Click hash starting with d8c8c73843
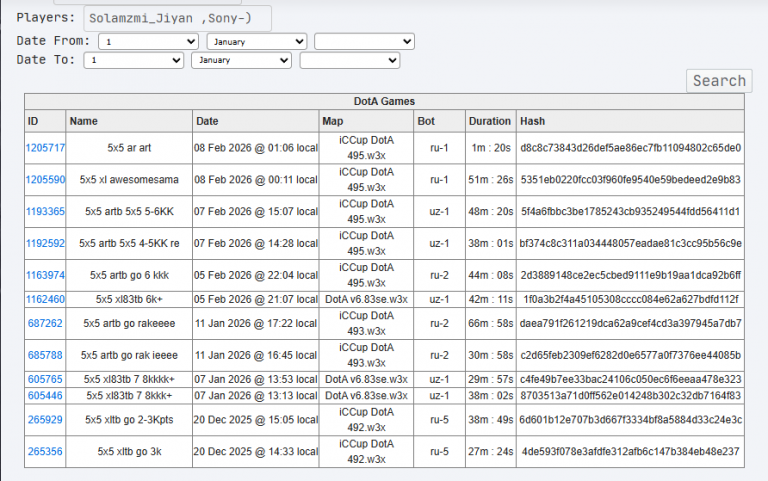768x481 pixels. coord(630,148)
